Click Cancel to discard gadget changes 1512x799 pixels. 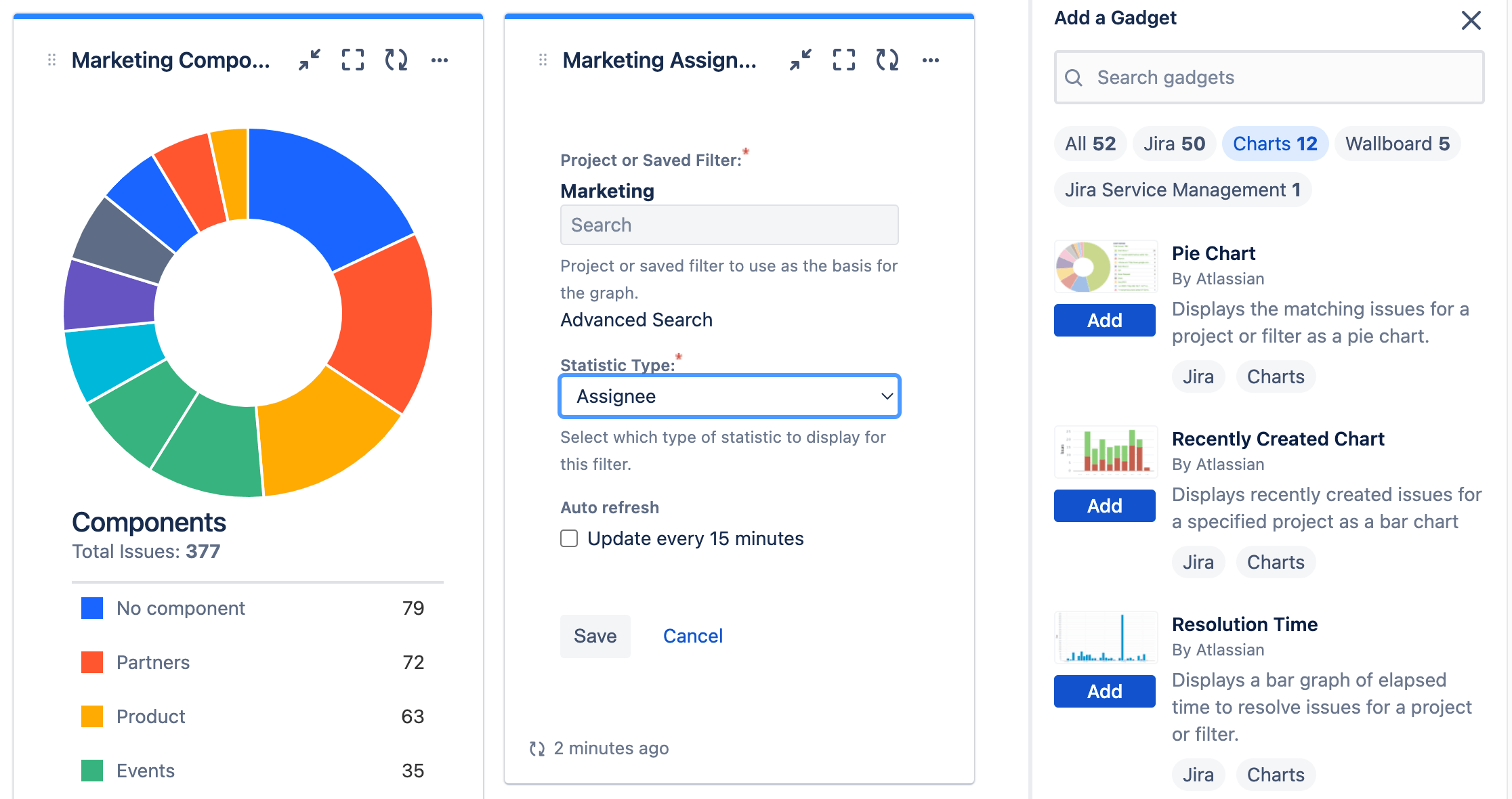[x=694, y=634]
